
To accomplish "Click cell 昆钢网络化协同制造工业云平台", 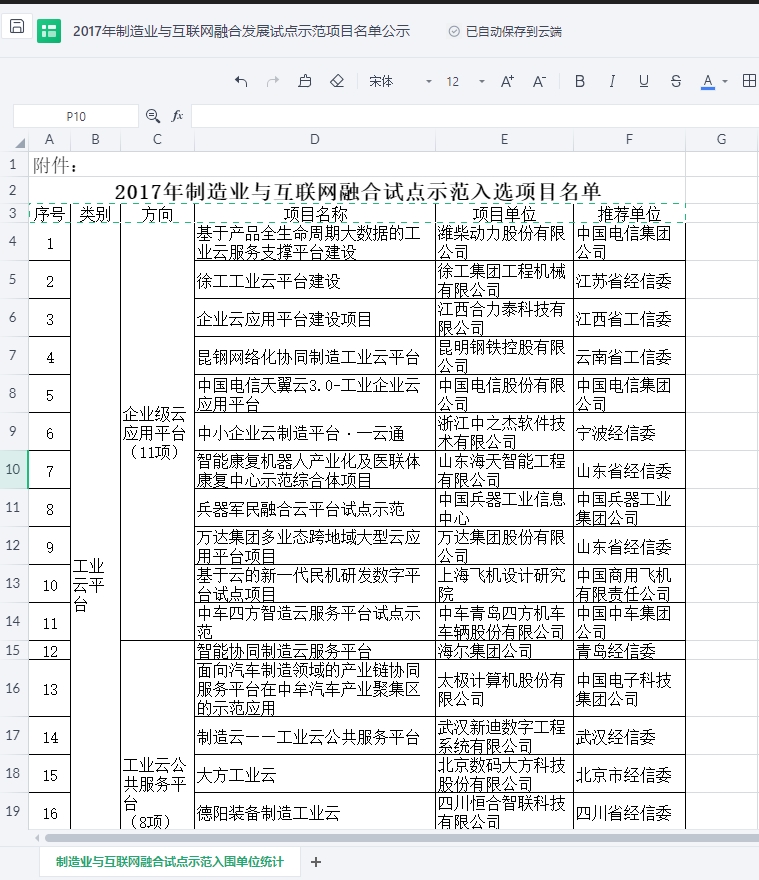I will (x=315, y=356).
